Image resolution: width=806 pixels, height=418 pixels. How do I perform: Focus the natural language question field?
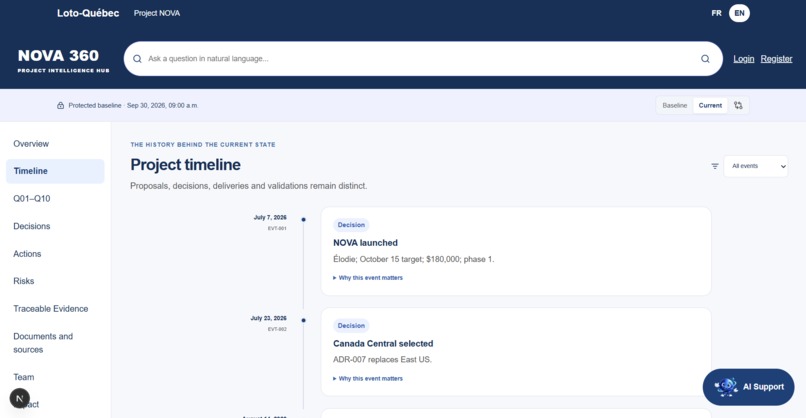[422, 59]
